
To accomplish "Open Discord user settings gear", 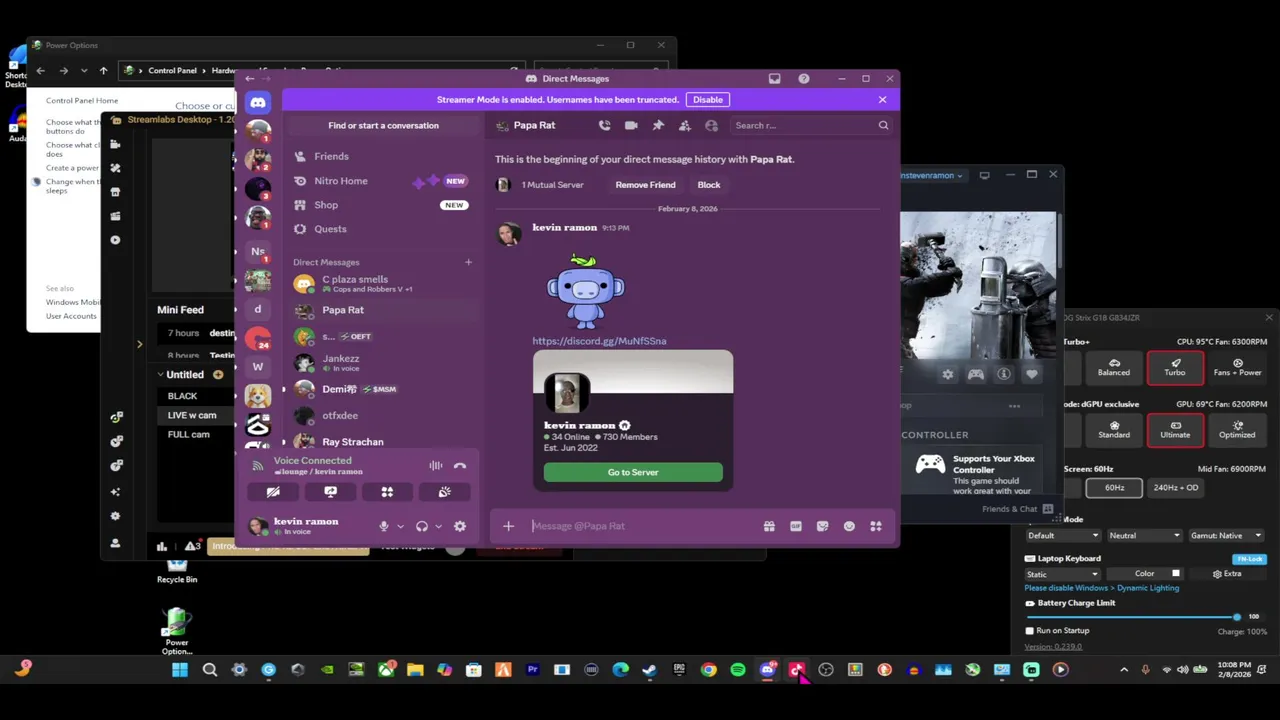I will (460, 526).
